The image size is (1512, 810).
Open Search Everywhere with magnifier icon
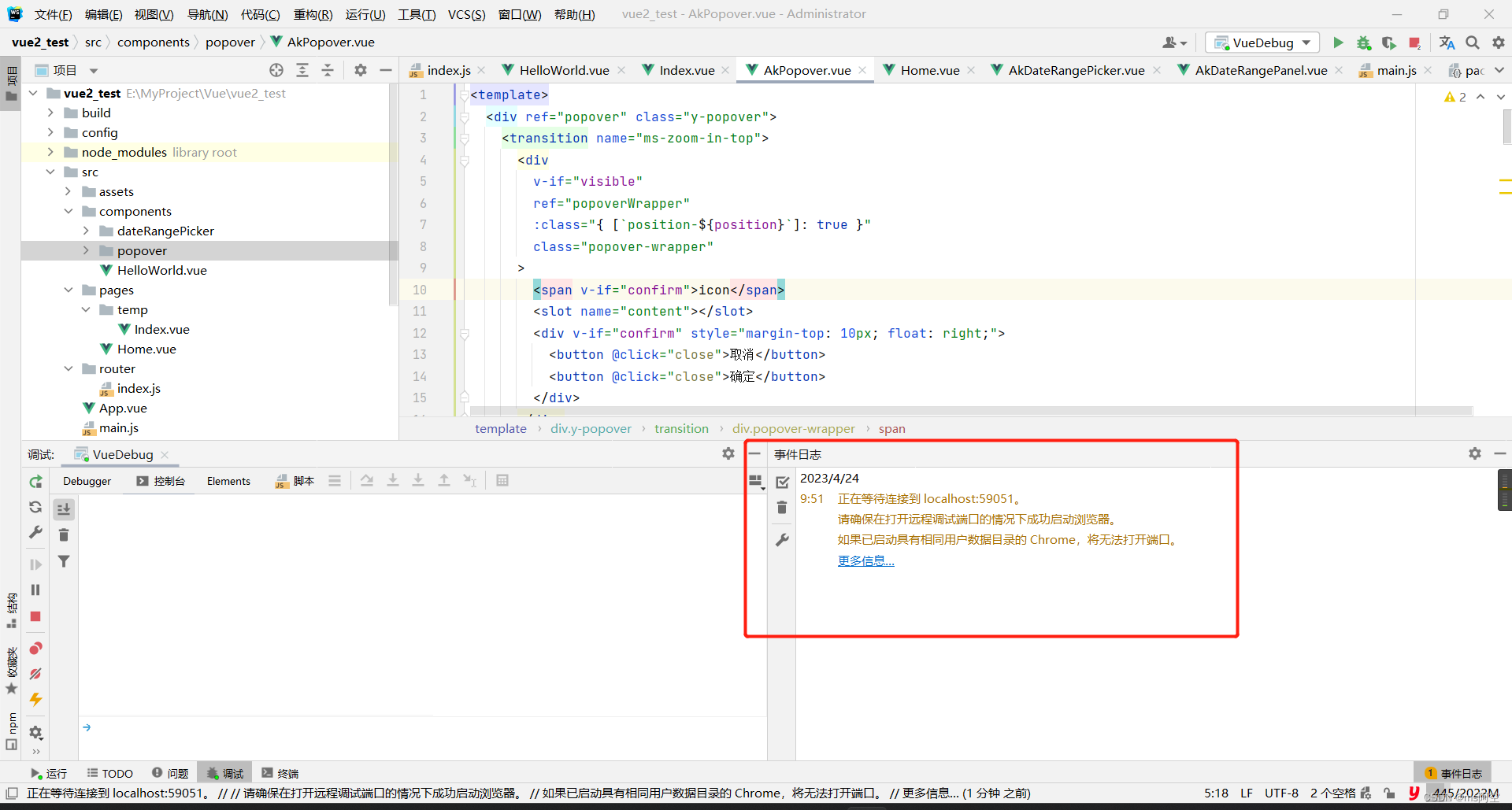tap(1472, 43)
